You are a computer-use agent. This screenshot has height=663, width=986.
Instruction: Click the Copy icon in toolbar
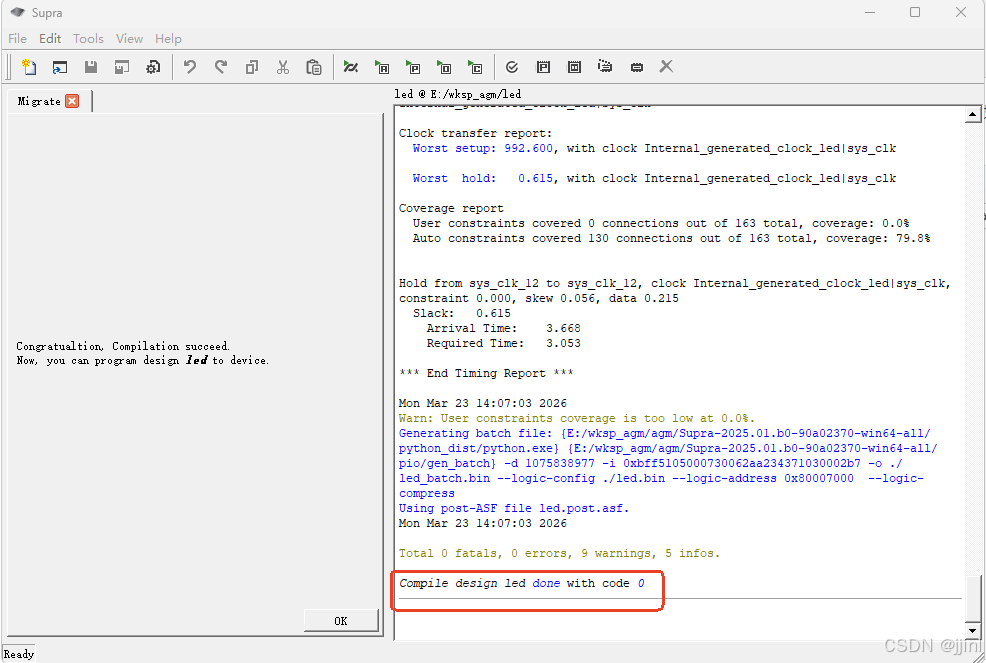252,67
